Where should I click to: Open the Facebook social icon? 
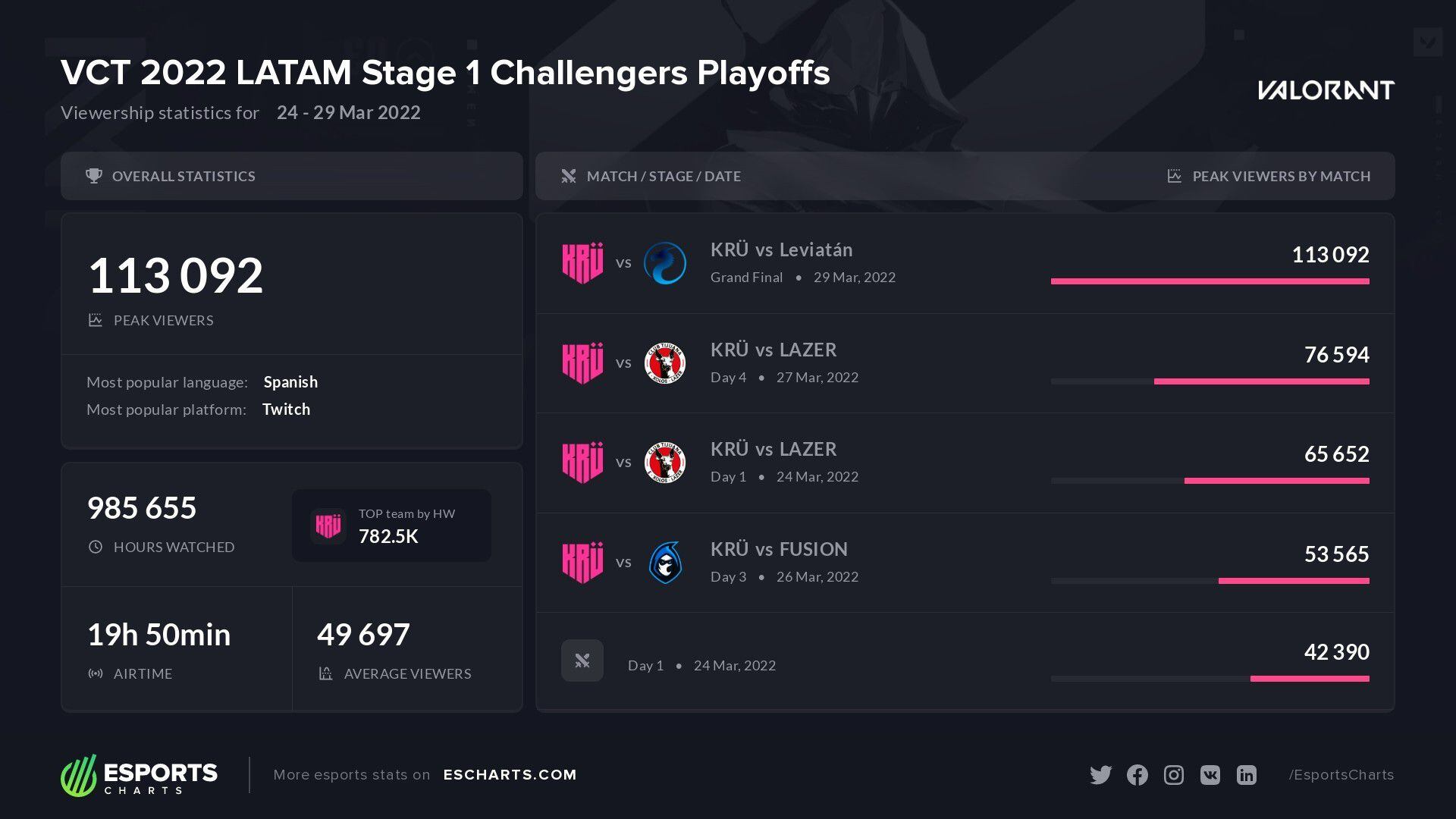point(1137,775)
